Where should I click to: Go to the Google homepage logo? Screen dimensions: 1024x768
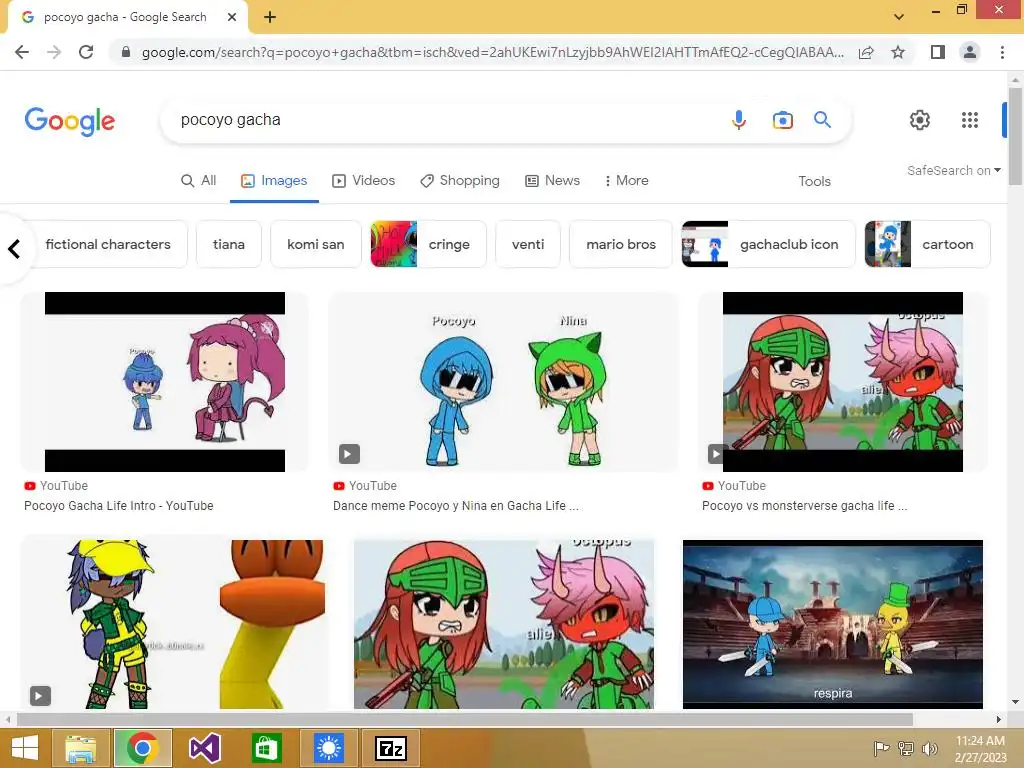tap(70, 121)
